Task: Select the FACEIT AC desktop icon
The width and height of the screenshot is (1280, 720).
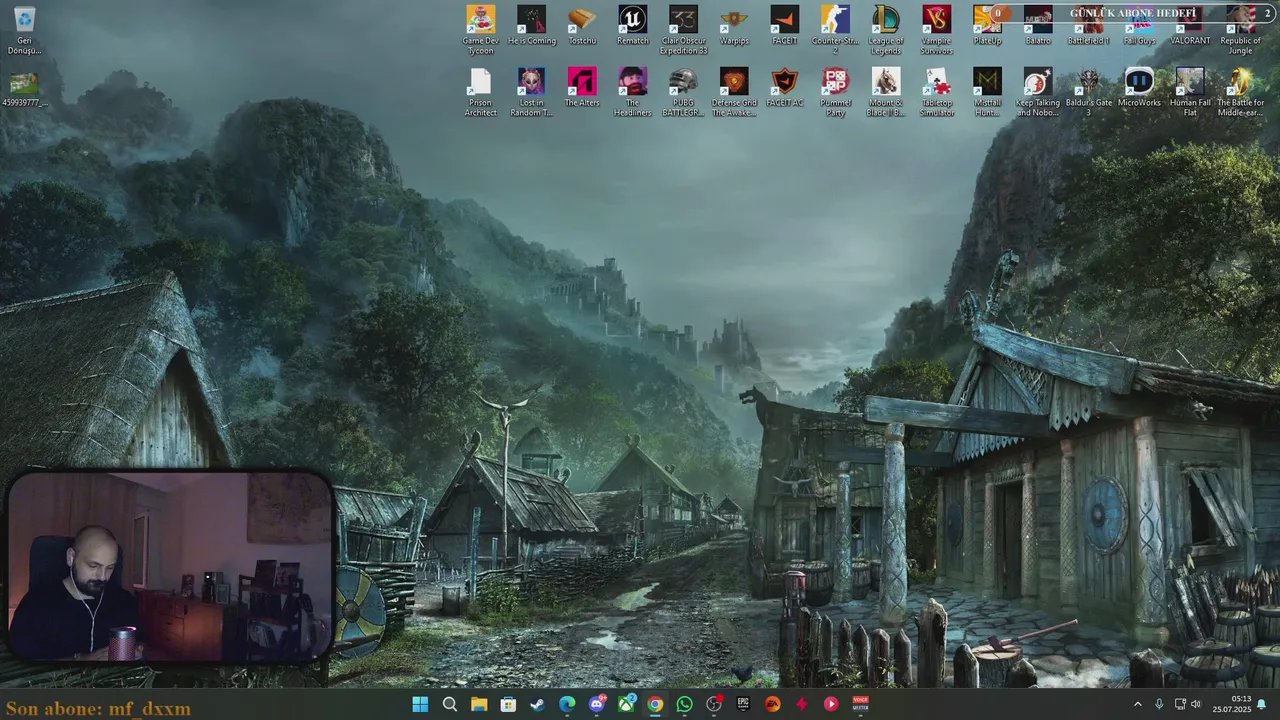Action: point(785,88)
